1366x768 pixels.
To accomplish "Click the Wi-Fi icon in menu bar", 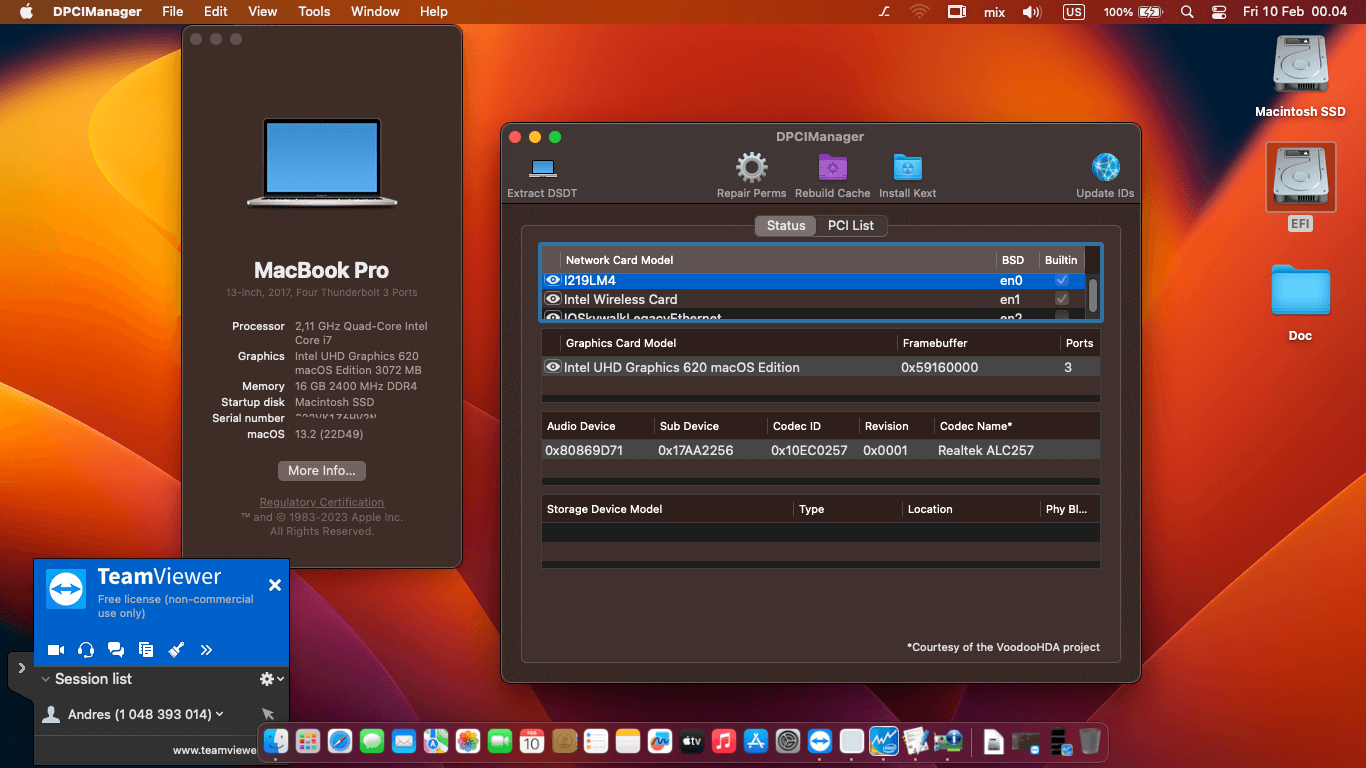I will (x=918, y=12).
